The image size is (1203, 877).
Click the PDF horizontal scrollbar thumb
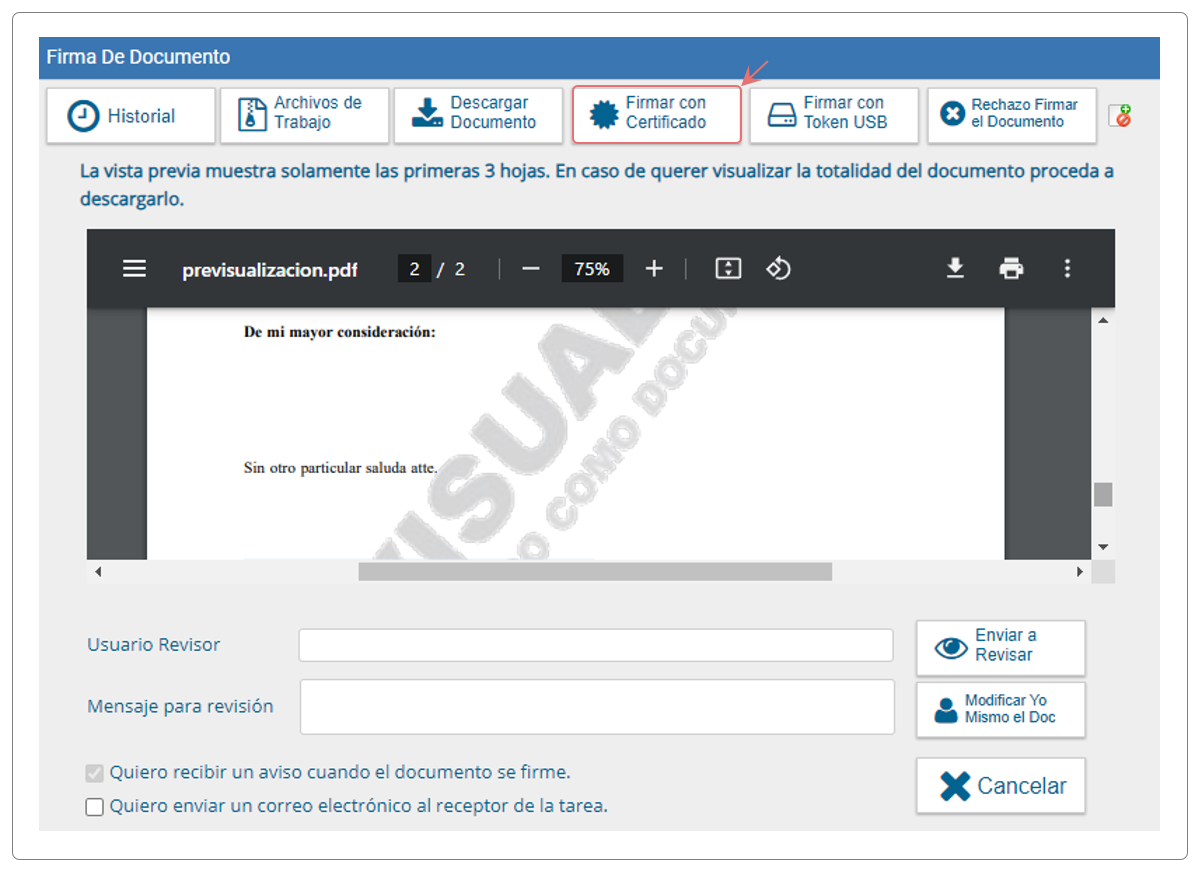595,572
